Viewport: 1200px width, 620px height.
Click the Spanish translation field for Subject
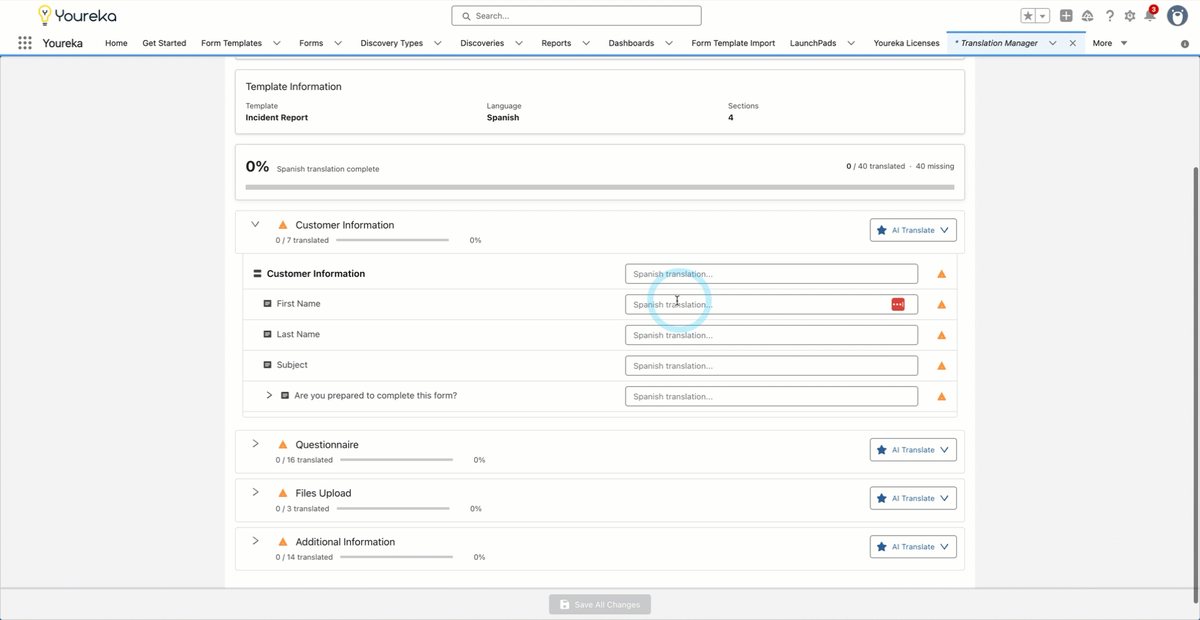(x=771, y=366)
